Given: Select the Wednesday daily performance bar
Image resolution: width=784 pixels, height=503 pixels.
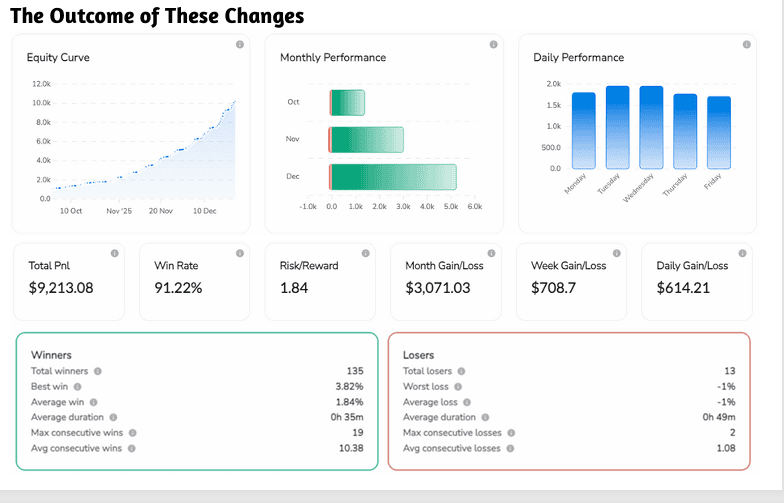Looking at the screenshot, I should tap(652, 128).
